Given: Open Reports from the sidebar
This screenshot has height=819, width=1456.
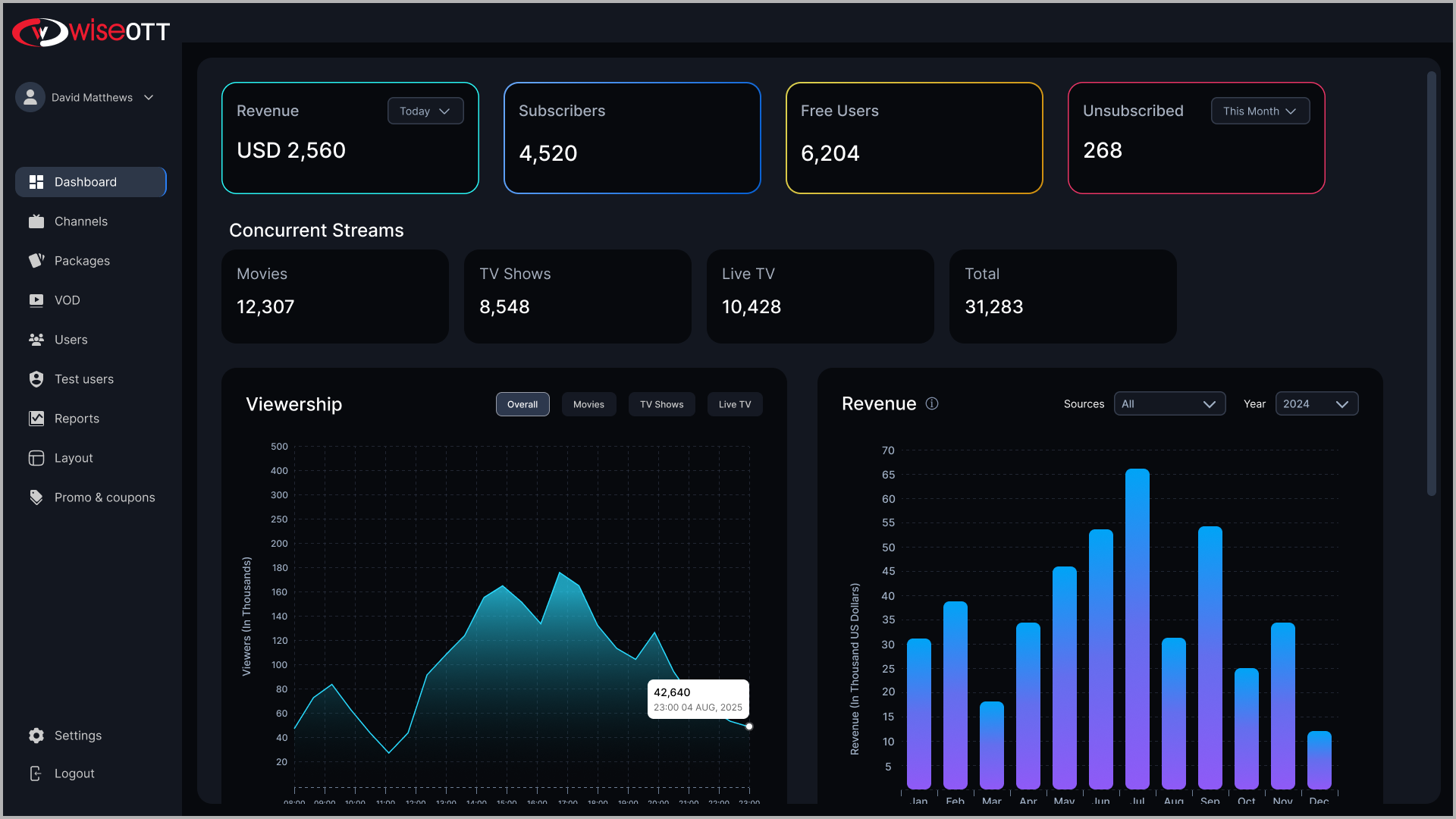Looking at the screenshot, I should (91, 419).
